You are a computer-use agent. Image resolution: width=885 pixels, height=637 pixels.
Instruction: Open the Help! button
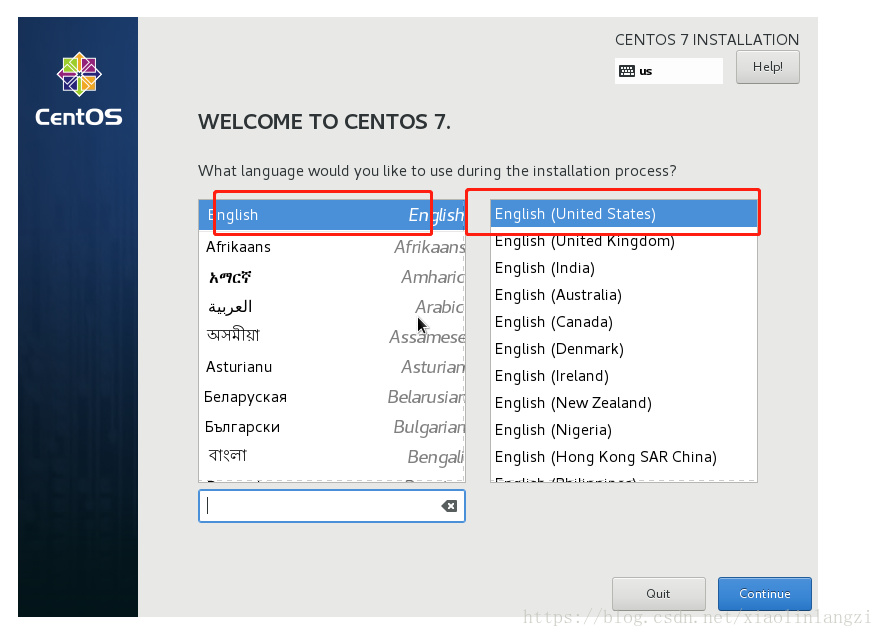(x=767, y=67)
